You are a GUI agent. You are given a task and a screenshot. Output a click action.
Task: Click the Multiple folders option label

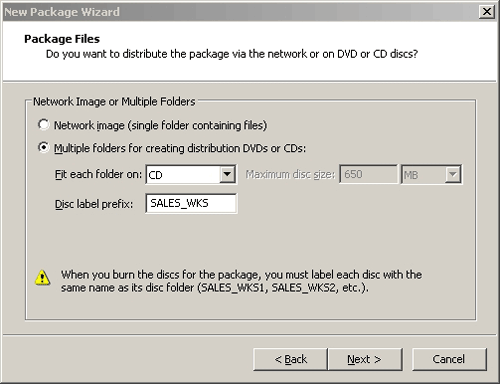click(x=180, y=148)
